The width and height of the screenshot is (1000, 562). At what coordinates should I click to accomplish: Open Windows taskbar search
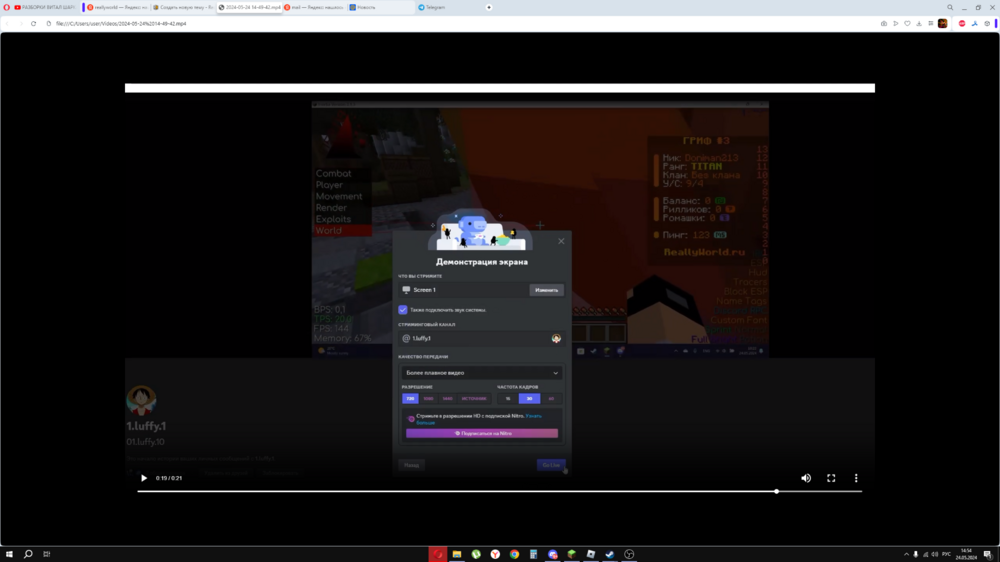pos(28,554)
